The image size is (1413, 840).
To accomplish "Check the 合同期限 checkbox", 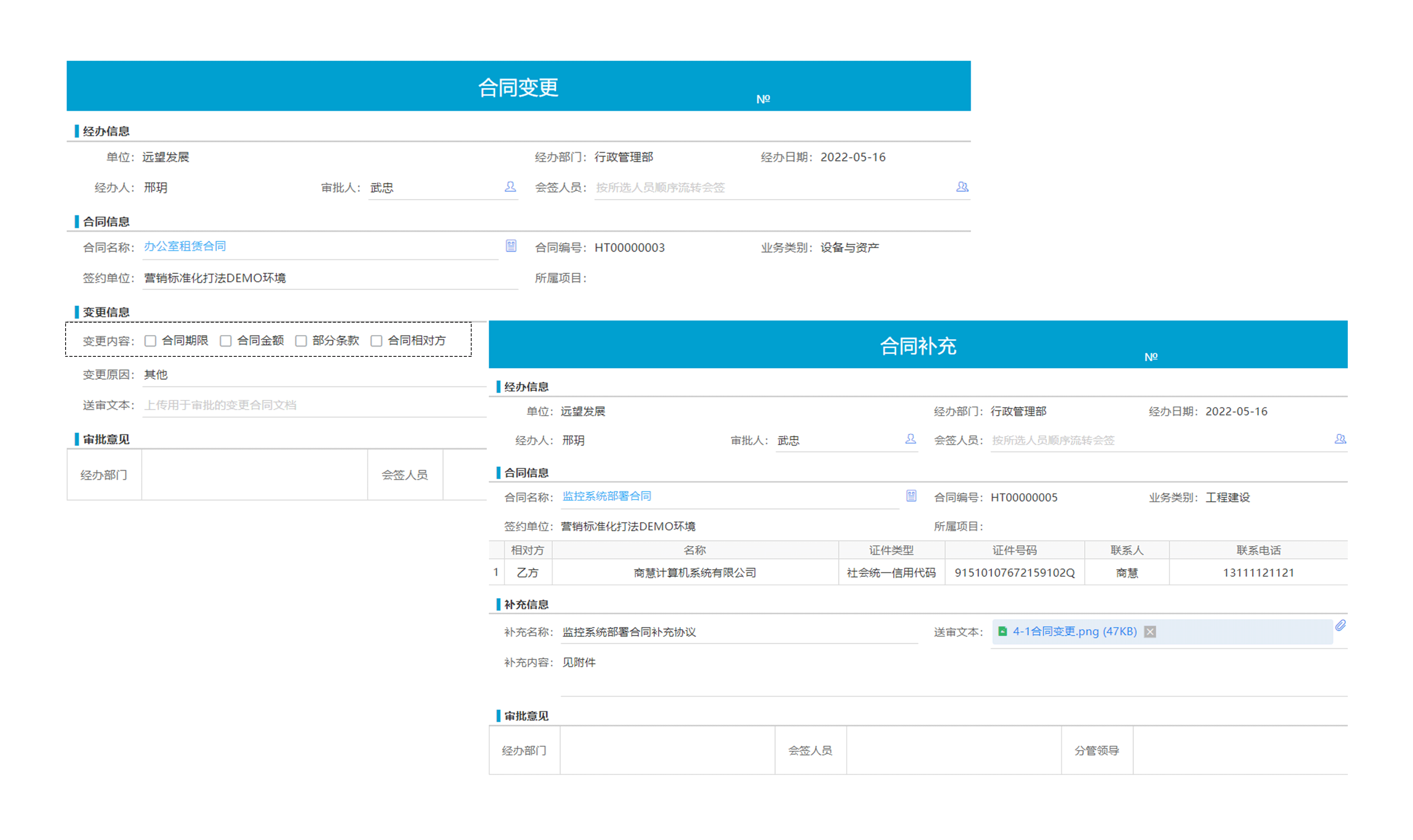I will click(150, 341).
